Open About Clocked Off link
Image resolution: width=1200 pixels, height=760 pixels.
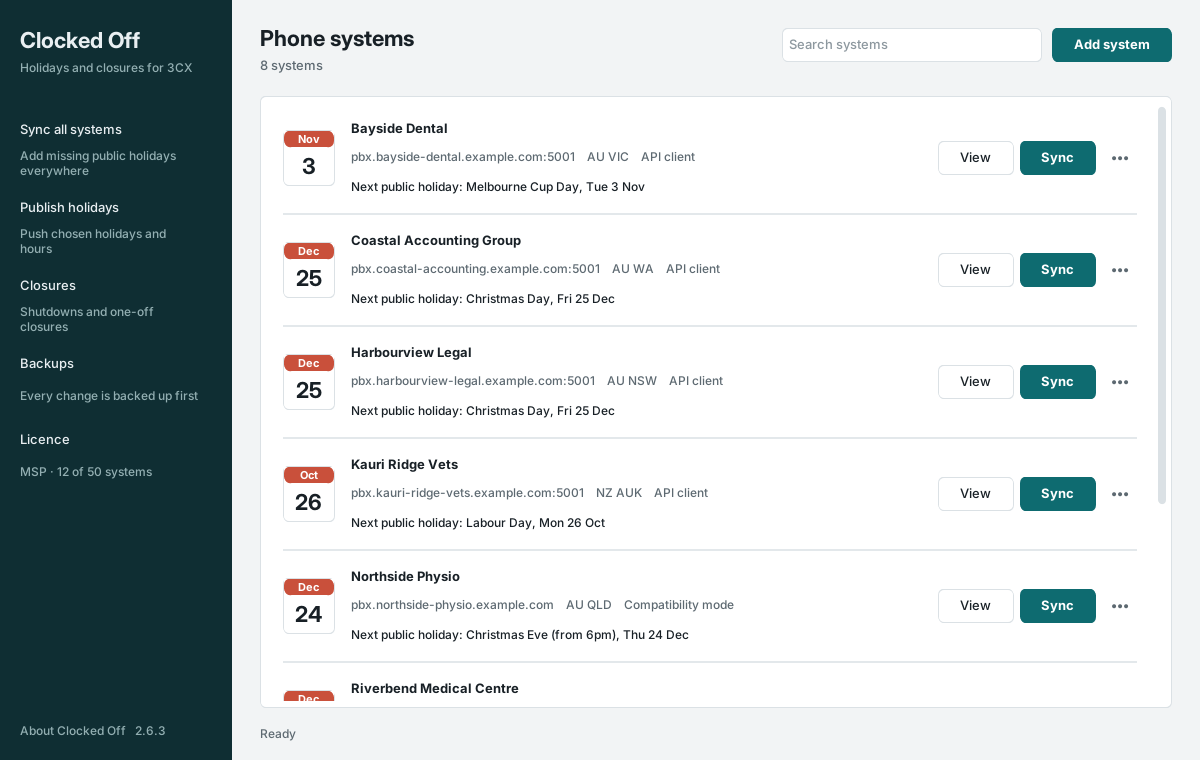click(73, 731)
